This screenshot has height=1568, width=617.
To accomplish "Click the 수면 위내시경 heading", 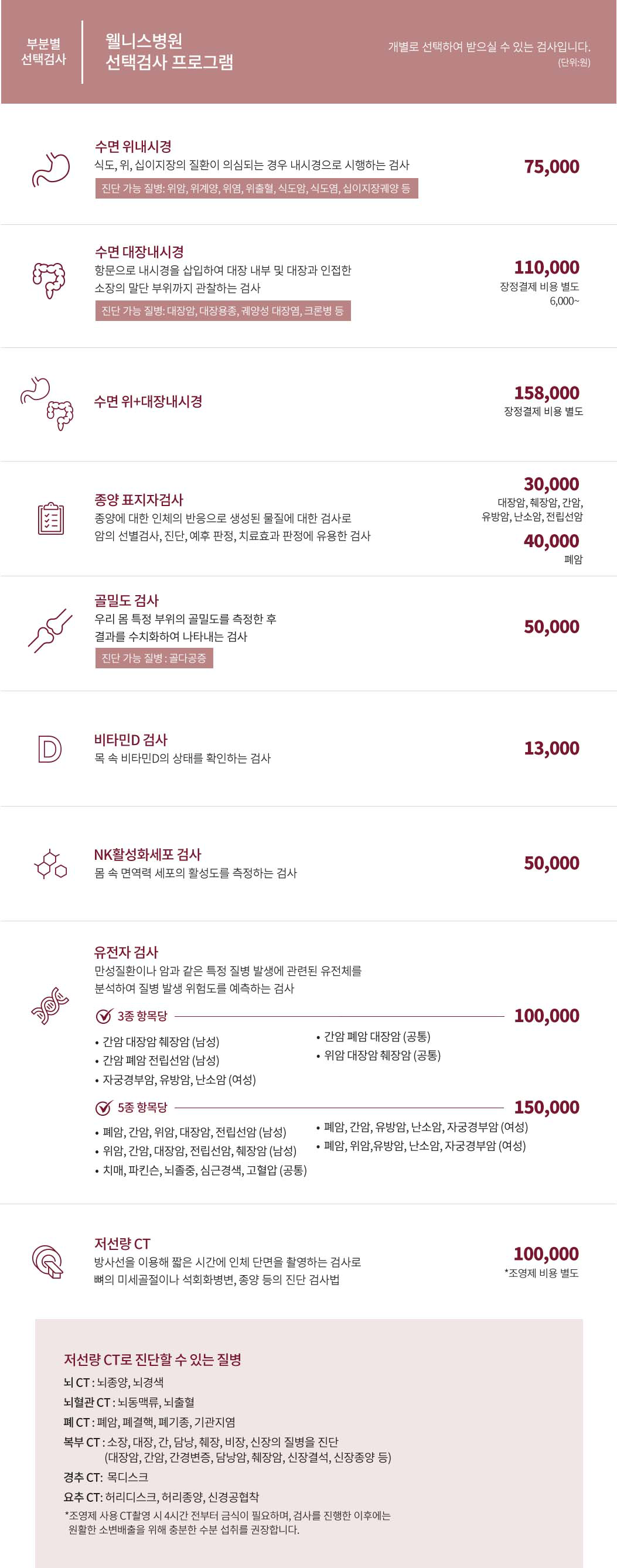I will (133, 146).
